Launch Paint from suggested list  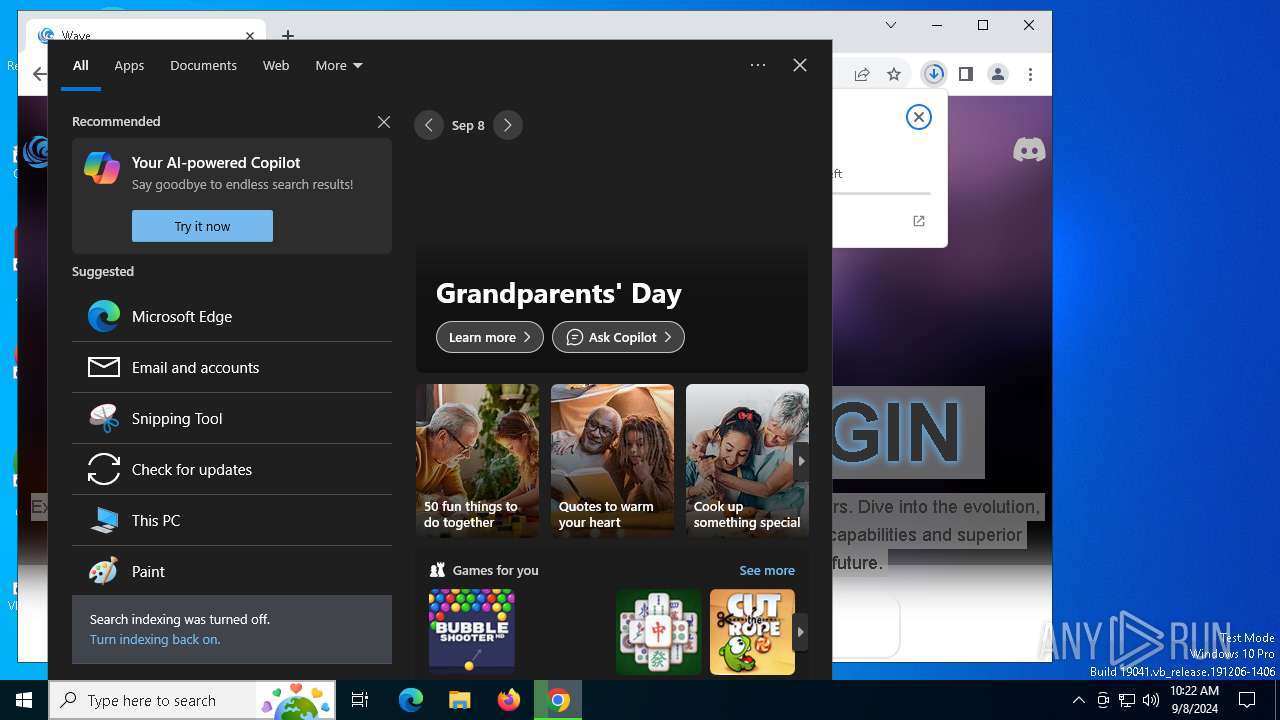tap(232, 571)
